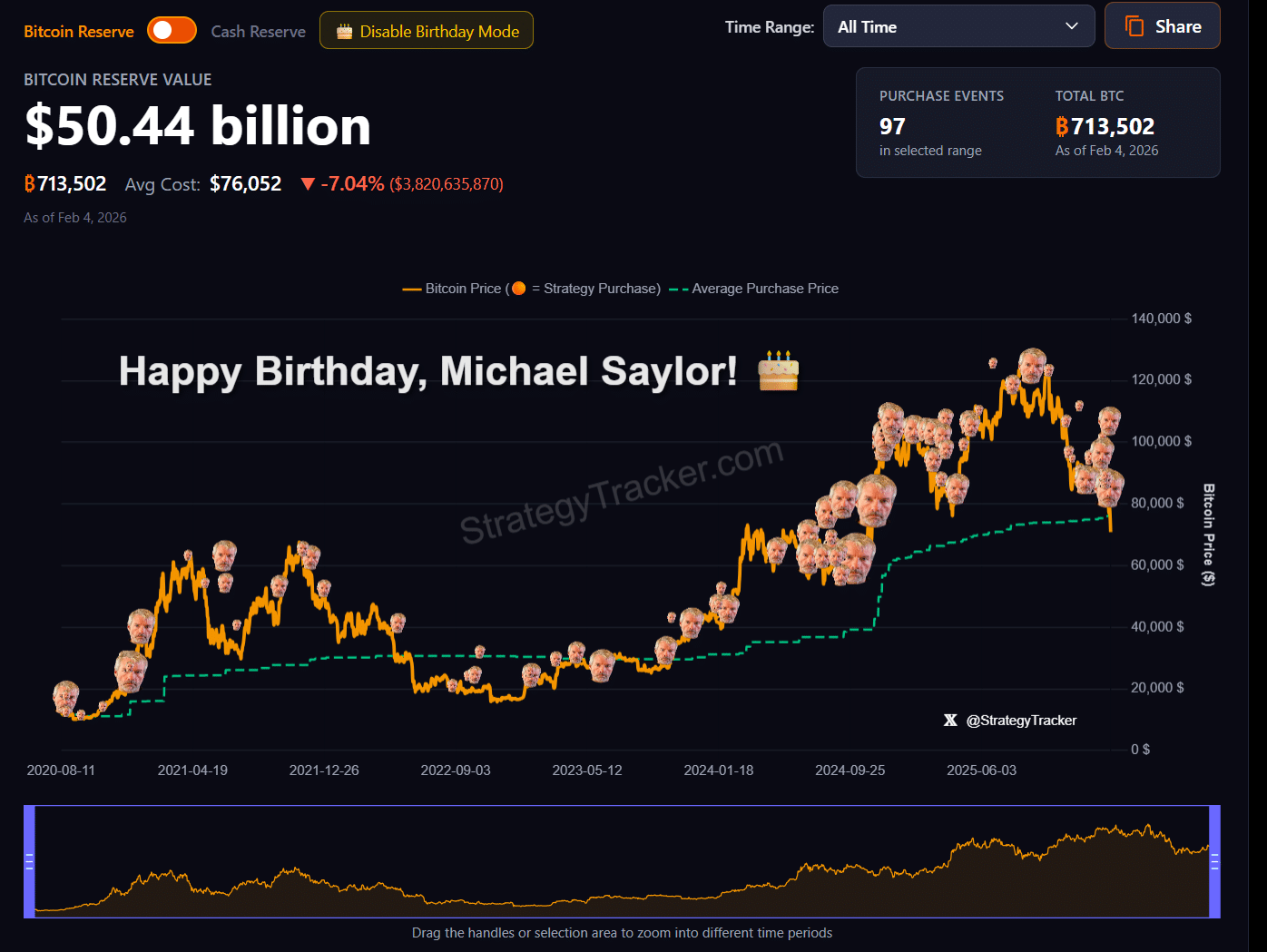This screenshot has height=952, width=1267.
Task: Click the copy icon inside Share button
Action: [1134, 26]
